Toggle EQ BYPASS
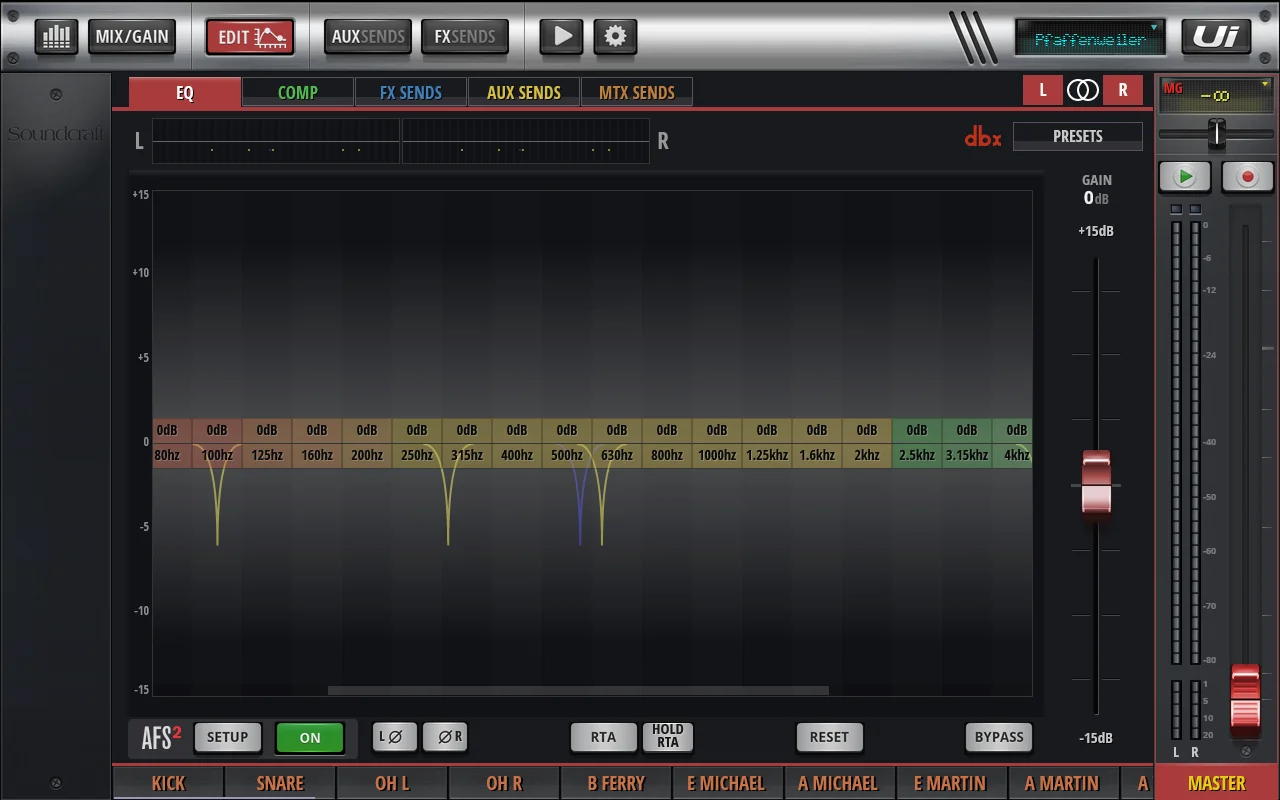Screen dimensions: 1280x800 point(998,737)
